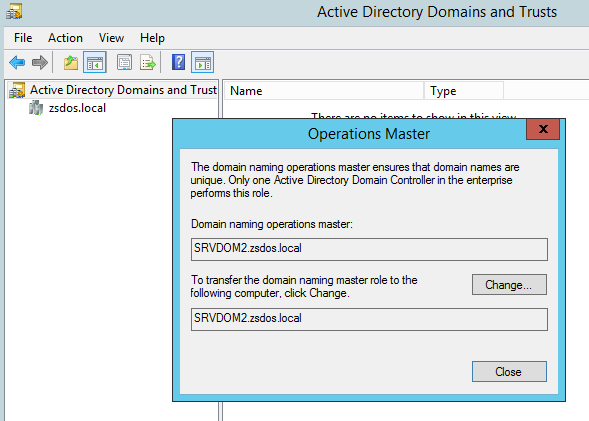The width and height of the screenshot is (589, 421).
Task: Open the File menu
Action: [x=23, y=38]
